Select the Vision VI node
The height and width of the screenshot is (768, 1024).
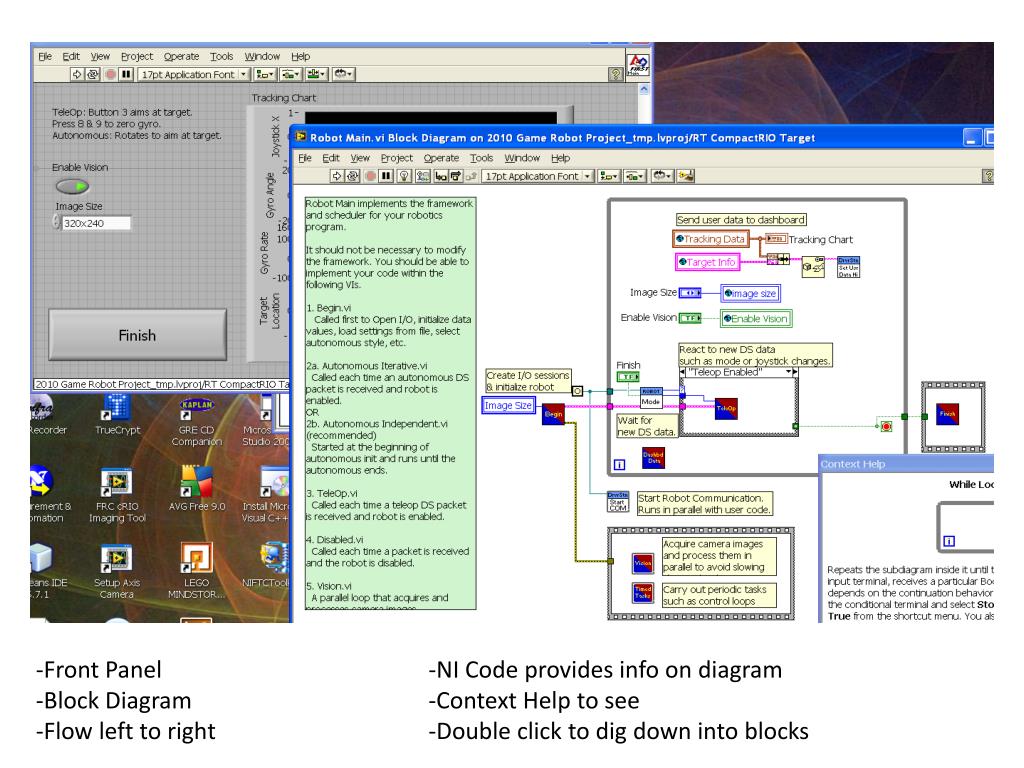(x=643, y=563)
